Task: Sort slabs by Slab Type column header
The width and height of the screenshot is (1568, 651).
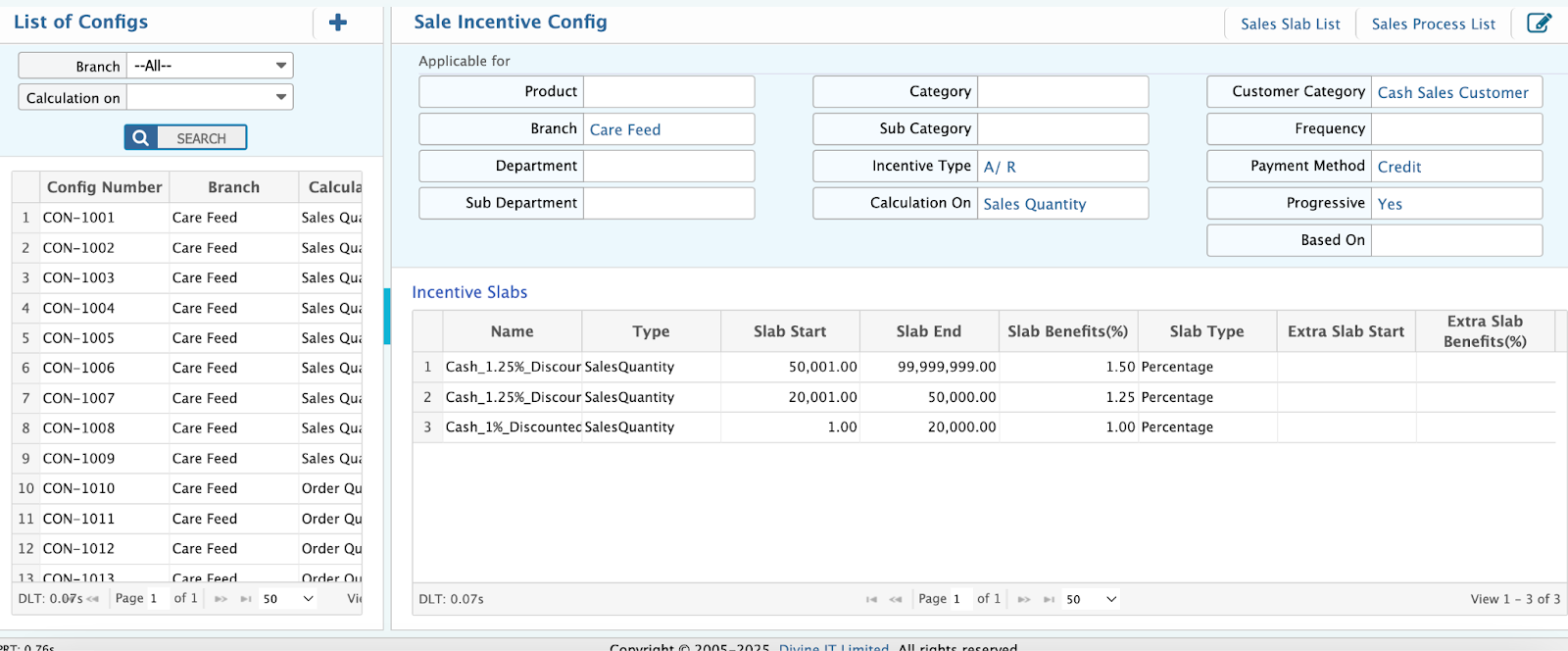Action: pos(1206,331)
